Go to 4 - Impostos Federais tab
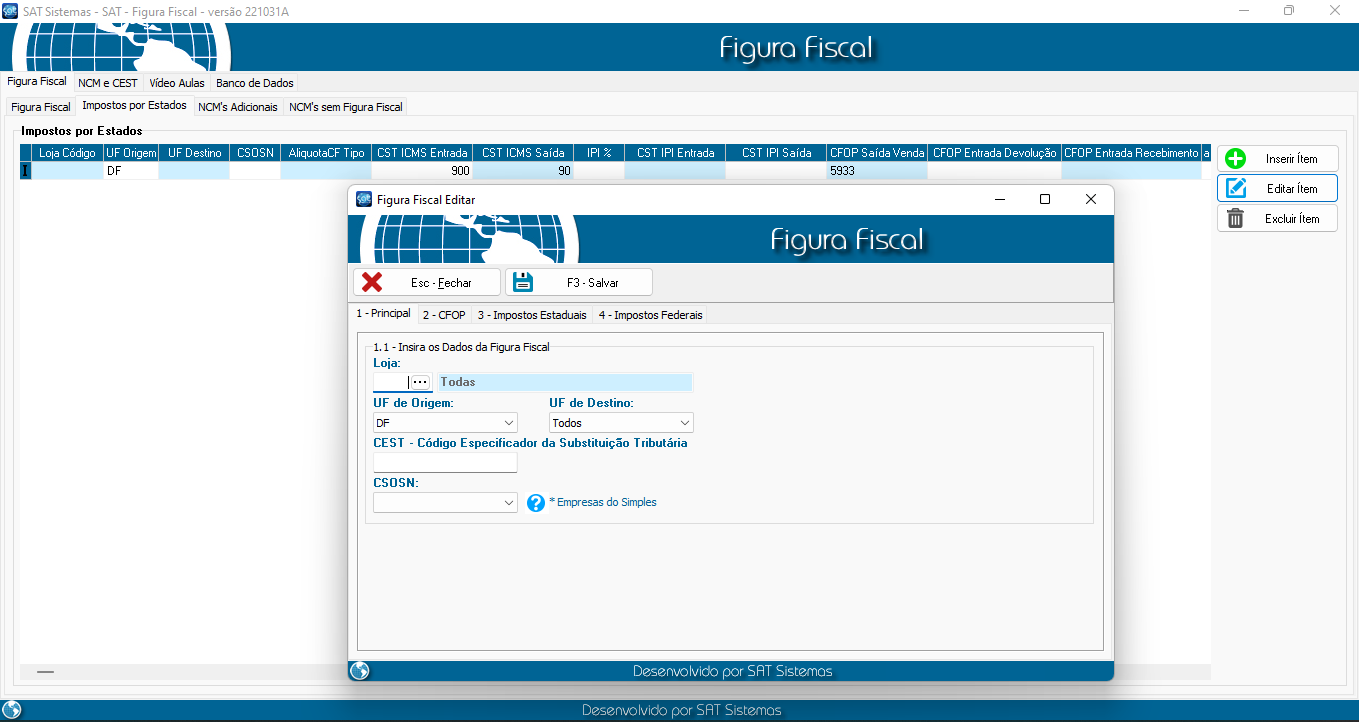1359x722 pixels. (650, 315)
